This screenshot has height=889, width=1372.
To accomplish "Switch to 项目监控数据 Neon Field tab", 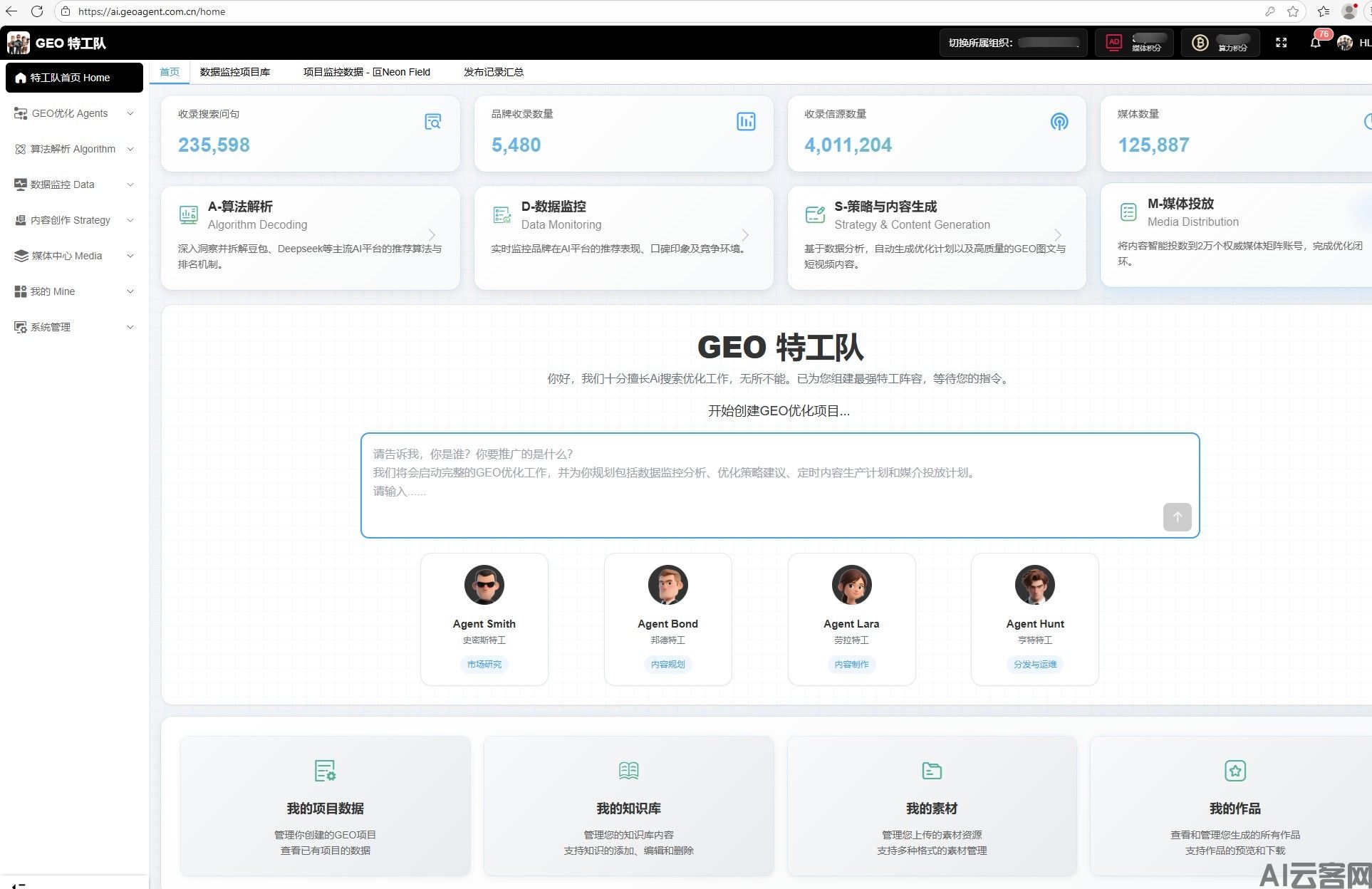I will point(367,72).
